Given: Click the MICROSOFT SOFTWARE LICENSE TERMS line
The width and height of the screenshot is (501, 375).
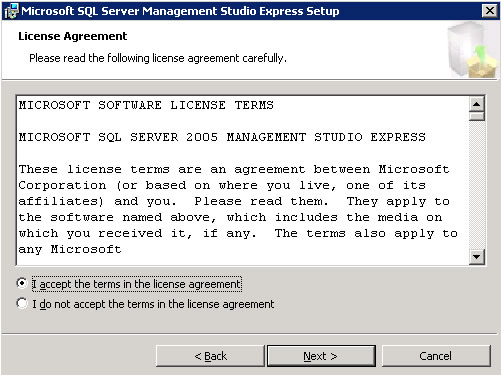Looking at the screenshot, I should [146, 105].
